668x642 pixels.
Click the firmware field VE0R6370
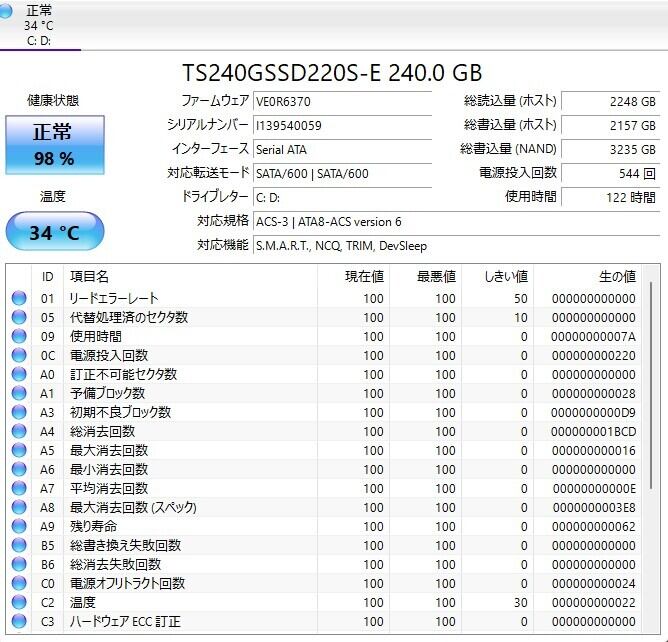click(342, 101)
